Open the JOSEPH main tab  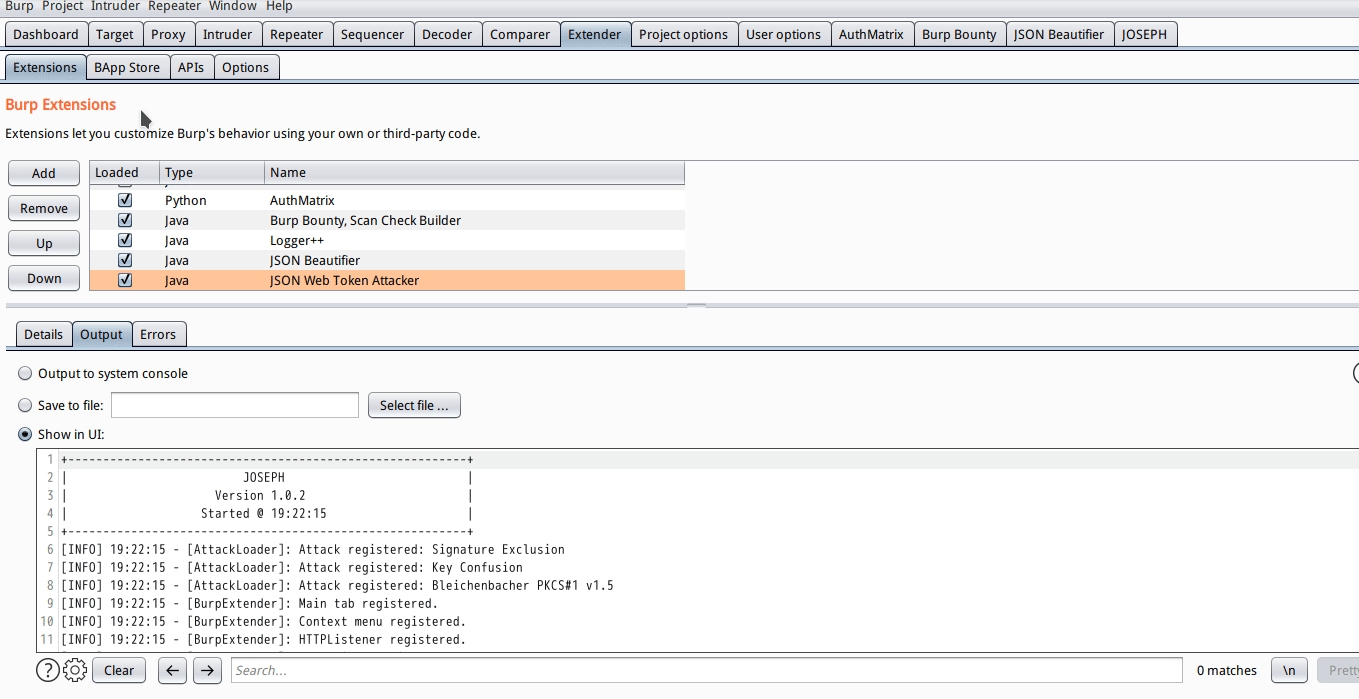[1144, 34]
